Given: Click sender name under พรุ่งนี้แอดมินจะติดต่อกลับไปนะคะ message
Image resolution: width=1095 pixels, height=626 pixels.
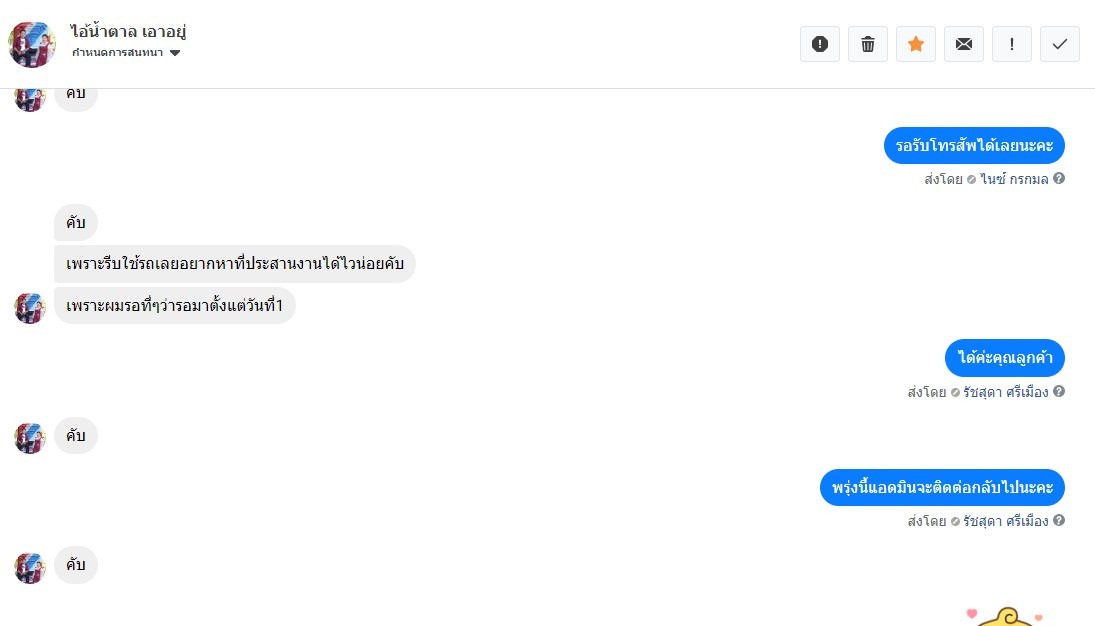Looking at the screenshot, I should (x=1005, y=521).
